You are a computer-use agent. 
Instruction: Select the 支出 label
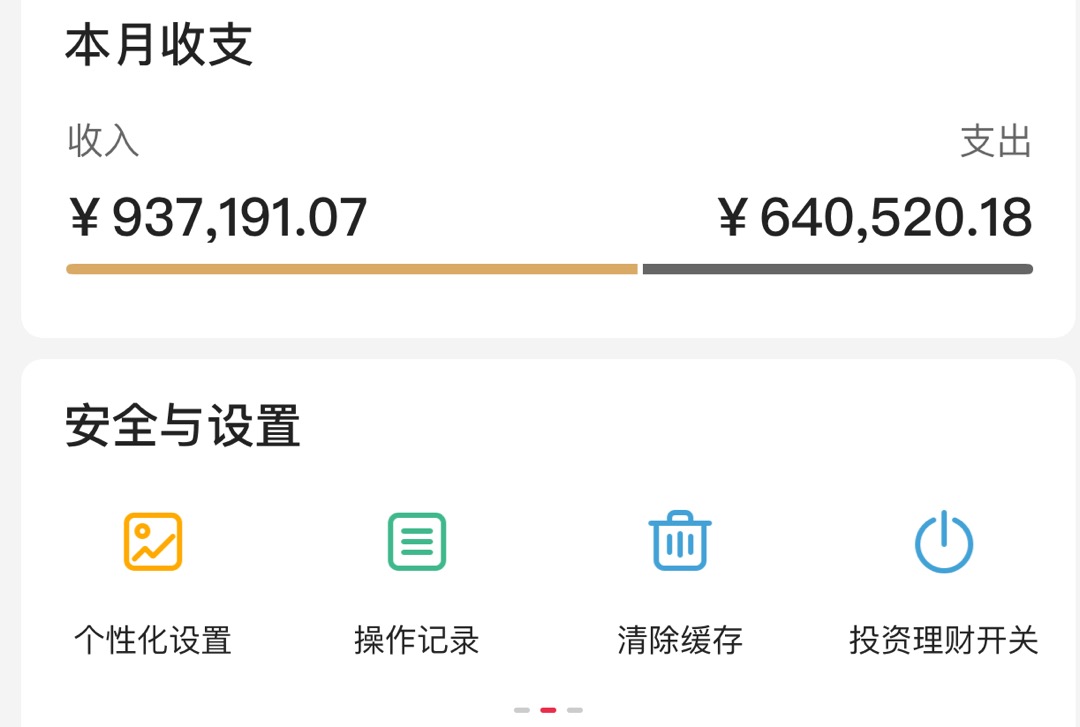point(996,141)
